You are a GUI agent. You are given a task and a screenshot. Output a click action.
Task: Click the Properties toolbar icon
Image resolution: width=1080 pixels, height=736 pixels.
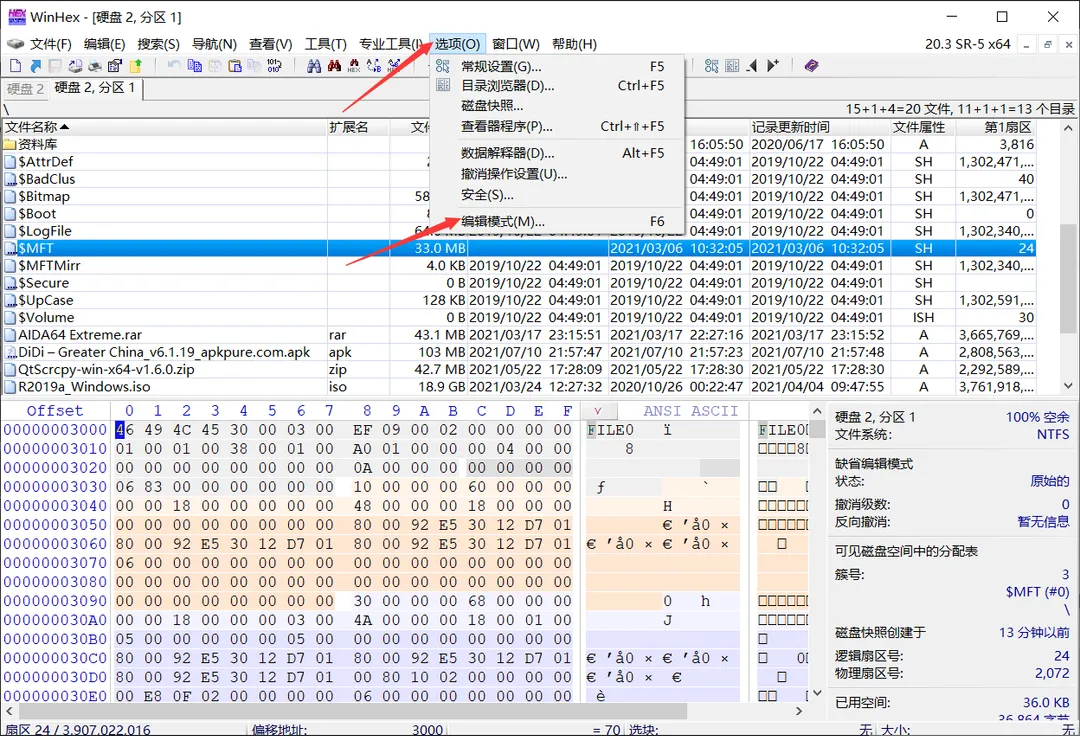(115, 66)
